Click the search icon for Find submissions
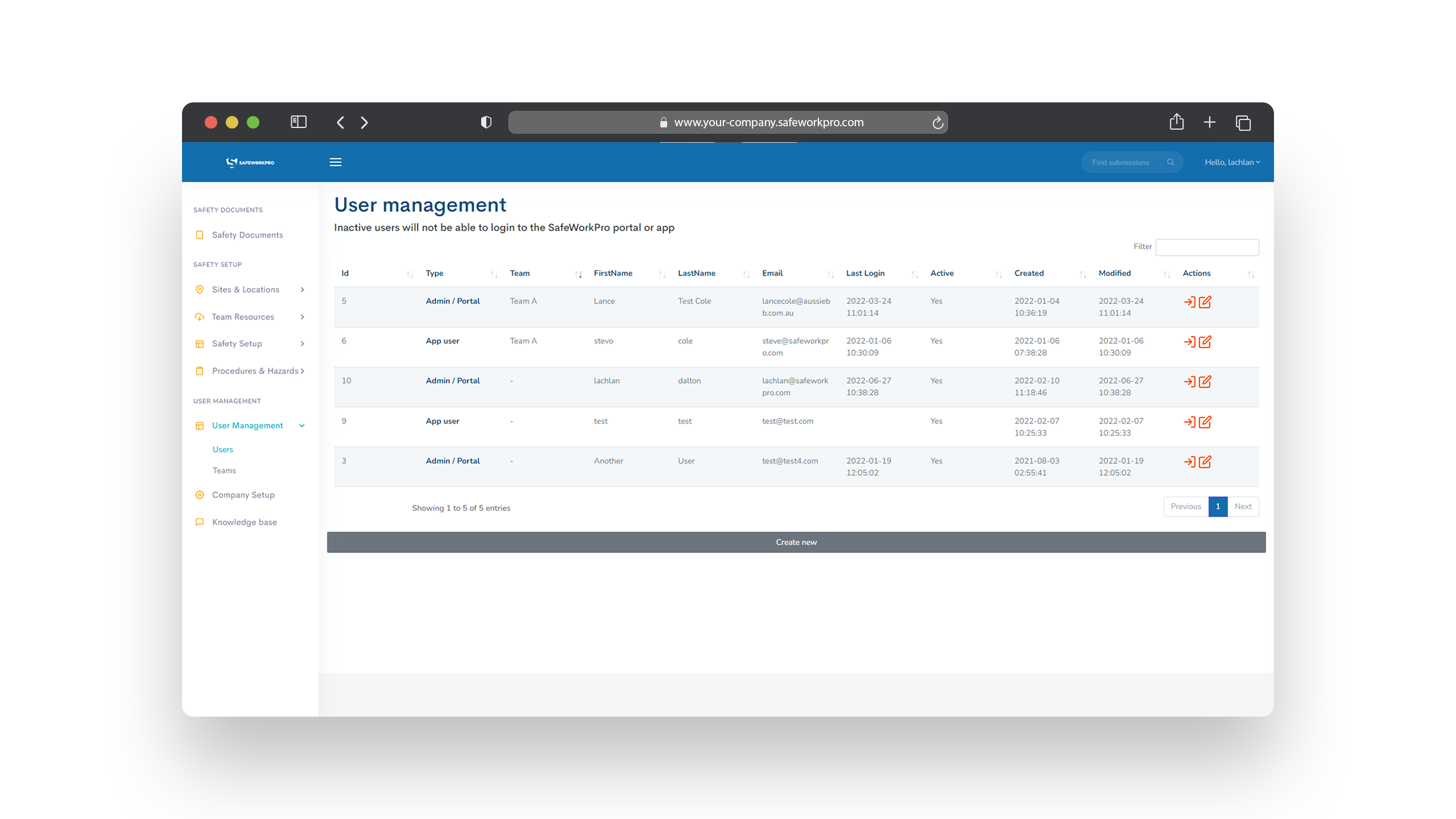This screenshot has width=1456, height=819. pos(1171,162)
